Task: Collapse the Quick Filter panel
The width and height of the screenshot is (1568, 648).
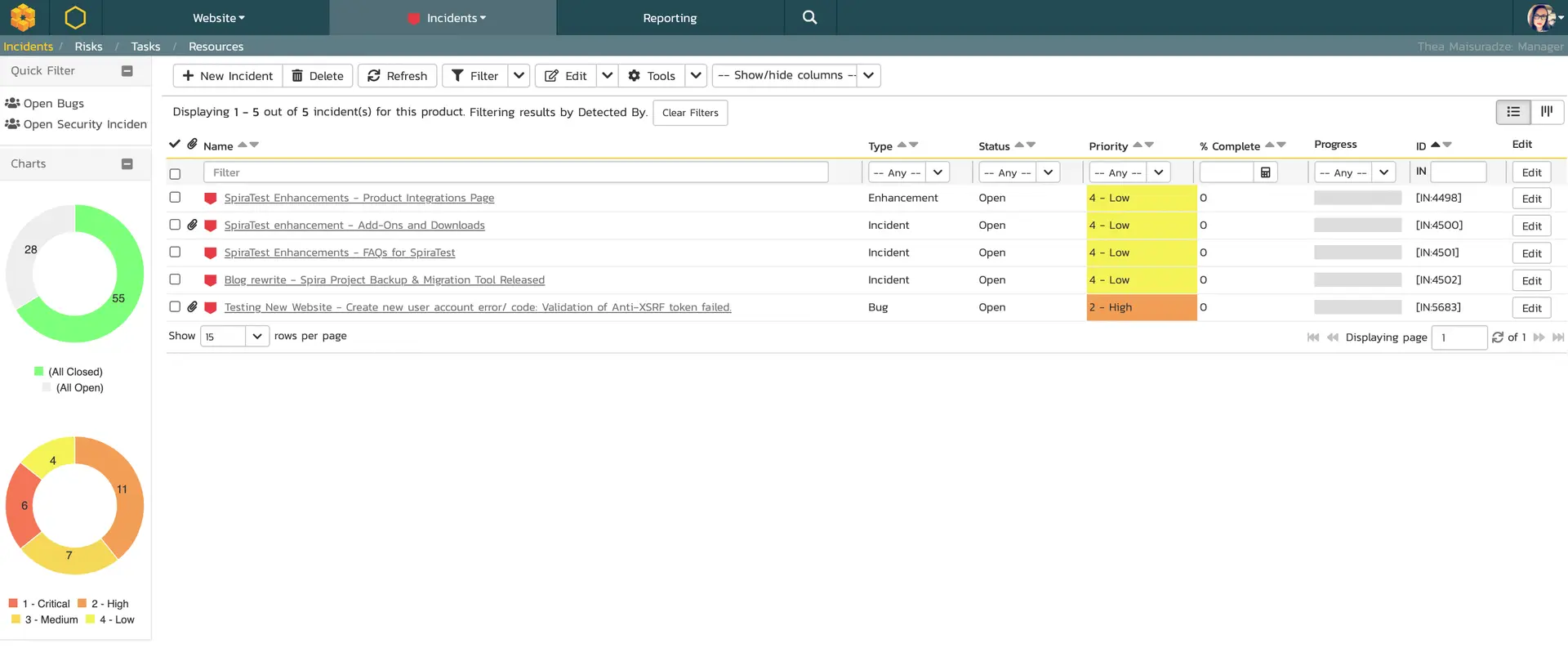Action: tap(127, 71)
